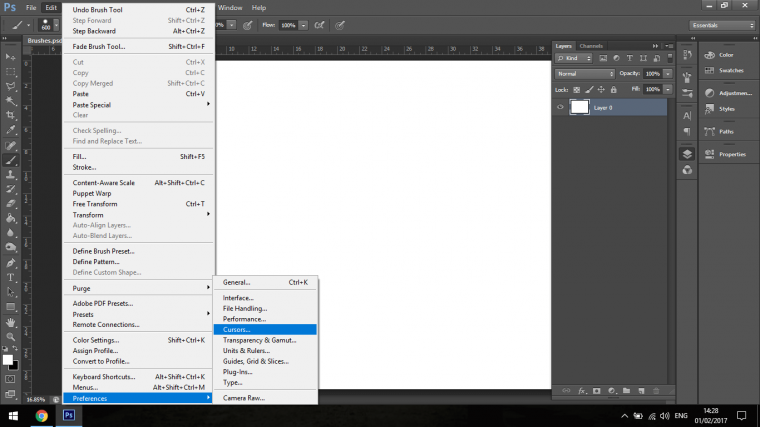The image size is (760, 427).
Task: Select the Clone Stamp tool
Action: pyautogui.click(x=10, y=174)
